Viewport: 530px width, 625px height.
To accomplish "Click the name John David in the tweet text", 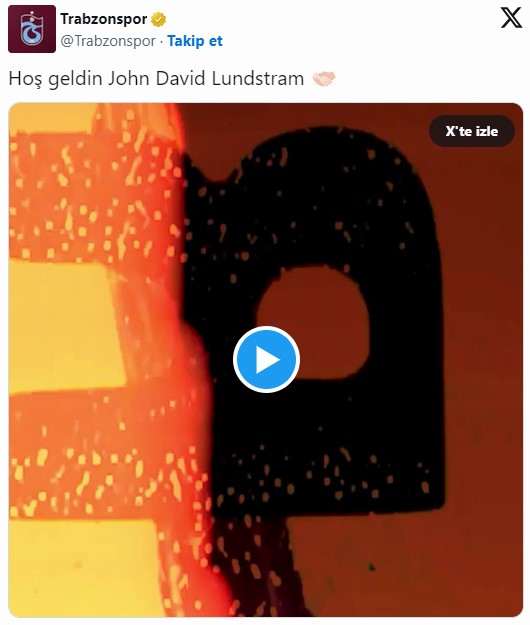I will [x=157, y=79].
